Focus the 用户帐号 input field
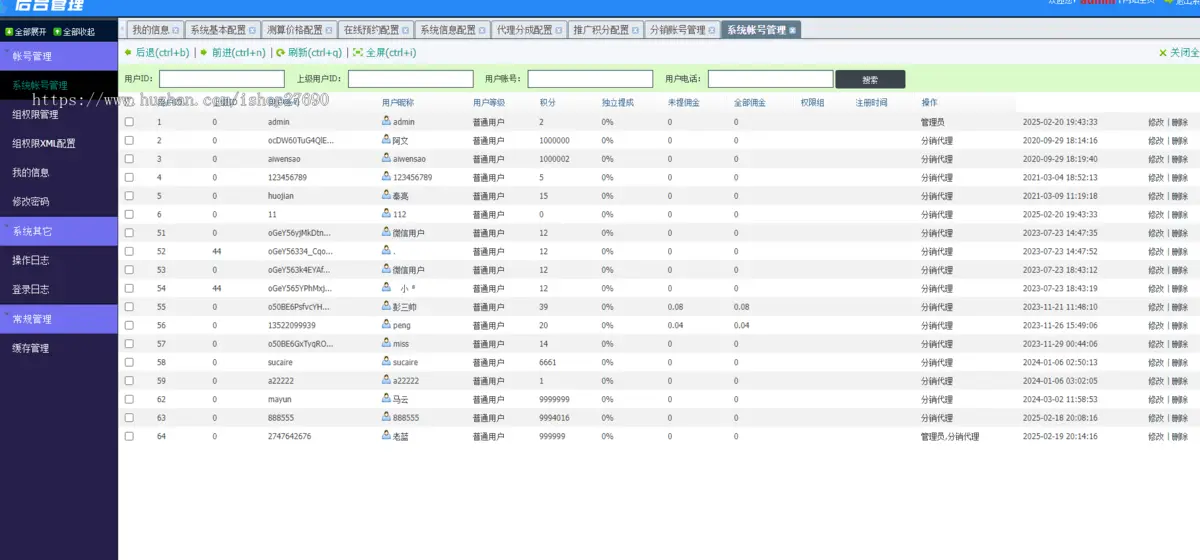This screenshot has height=560, width=1200. click(x=591, y=79)
